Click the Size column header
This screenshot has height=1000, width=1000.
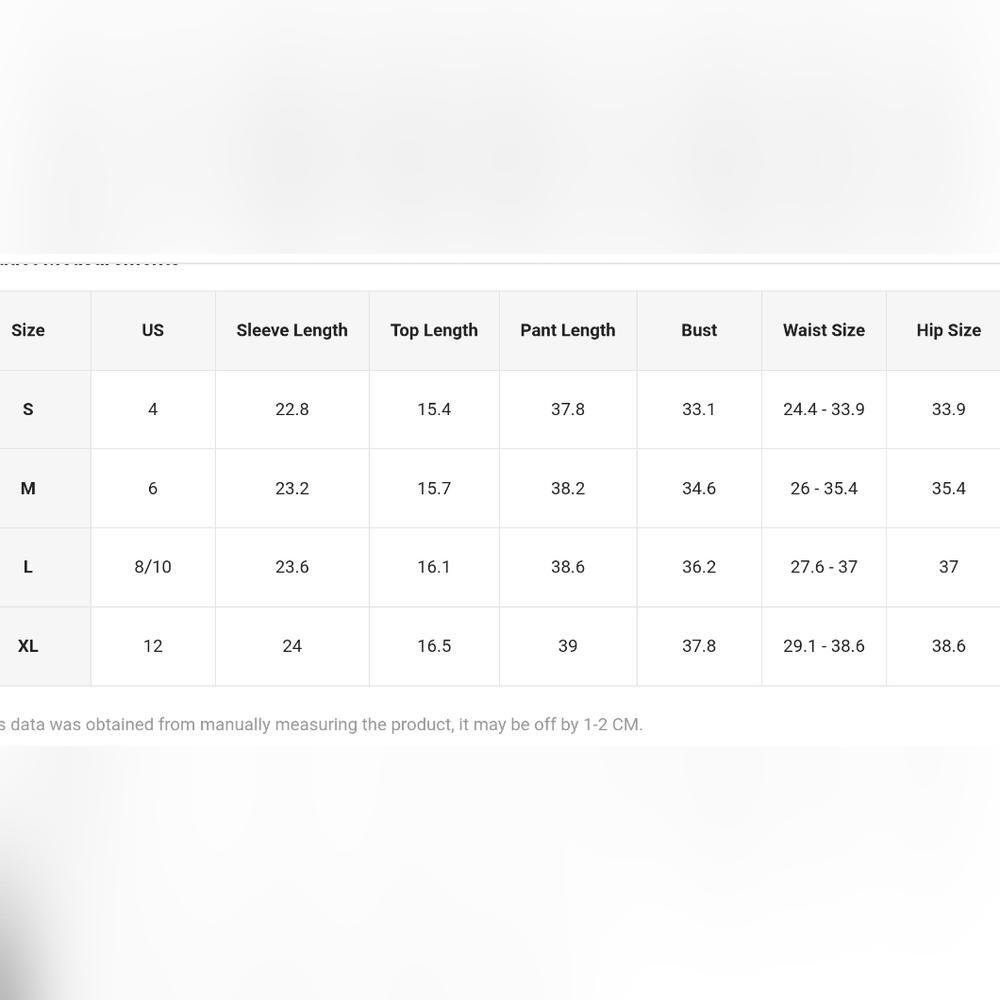pos(28,330)
